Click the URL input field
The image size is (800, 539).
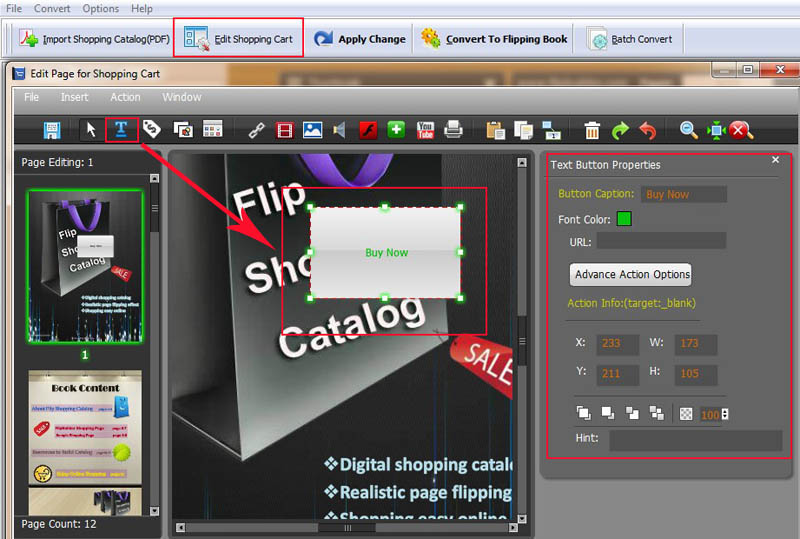click(661, 240)
